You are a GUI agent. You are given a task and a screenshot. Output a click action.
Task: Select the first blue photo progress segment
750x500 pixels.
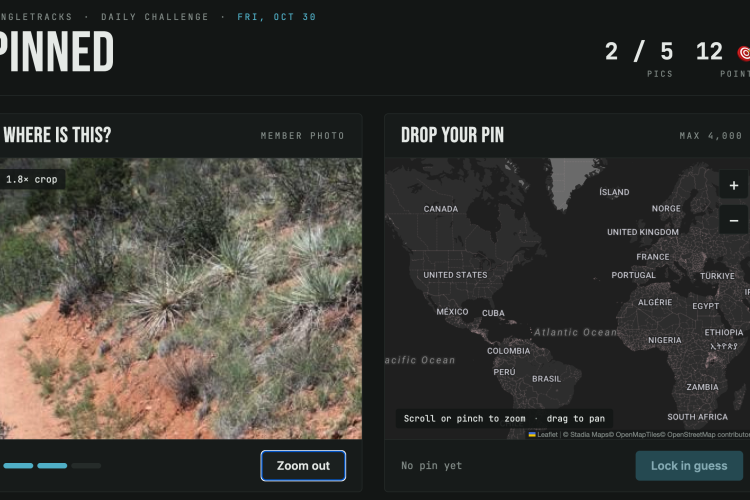pyautogui.click(x=18, y=466)
